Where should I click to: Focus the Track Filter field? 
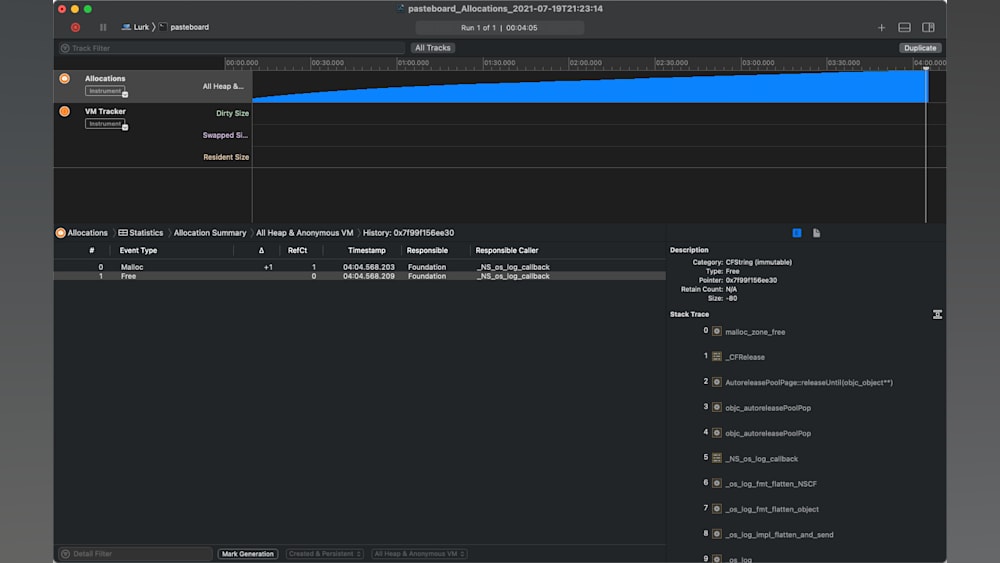click(x=232, y=48)
